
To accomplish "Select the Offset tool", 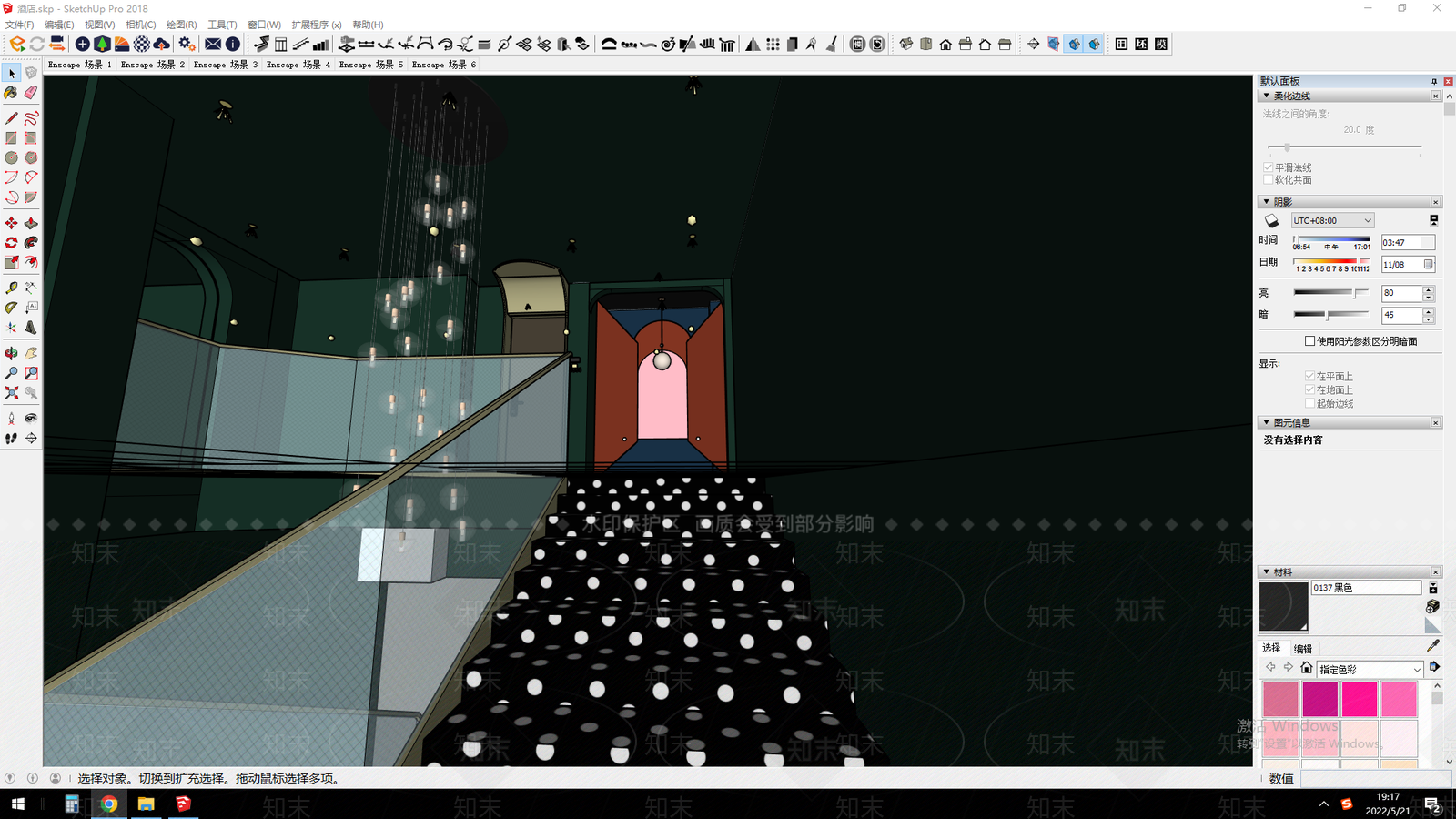I will (x=31, y=263).
